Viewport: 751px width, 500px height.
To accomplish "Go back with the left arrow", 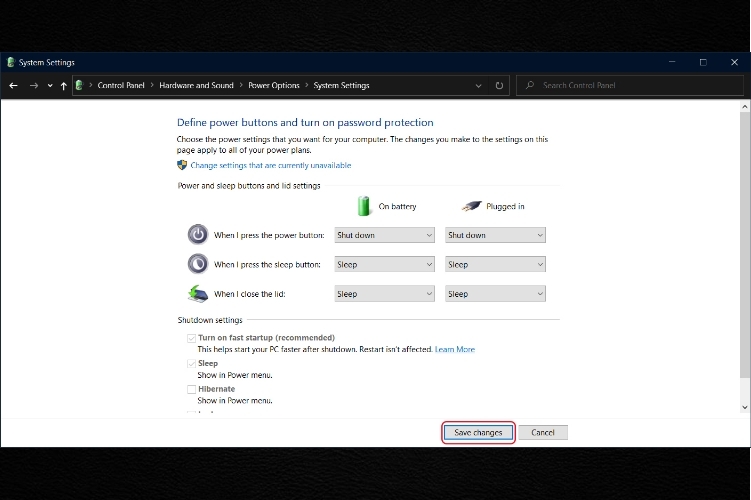I will [x=13, y=86].
